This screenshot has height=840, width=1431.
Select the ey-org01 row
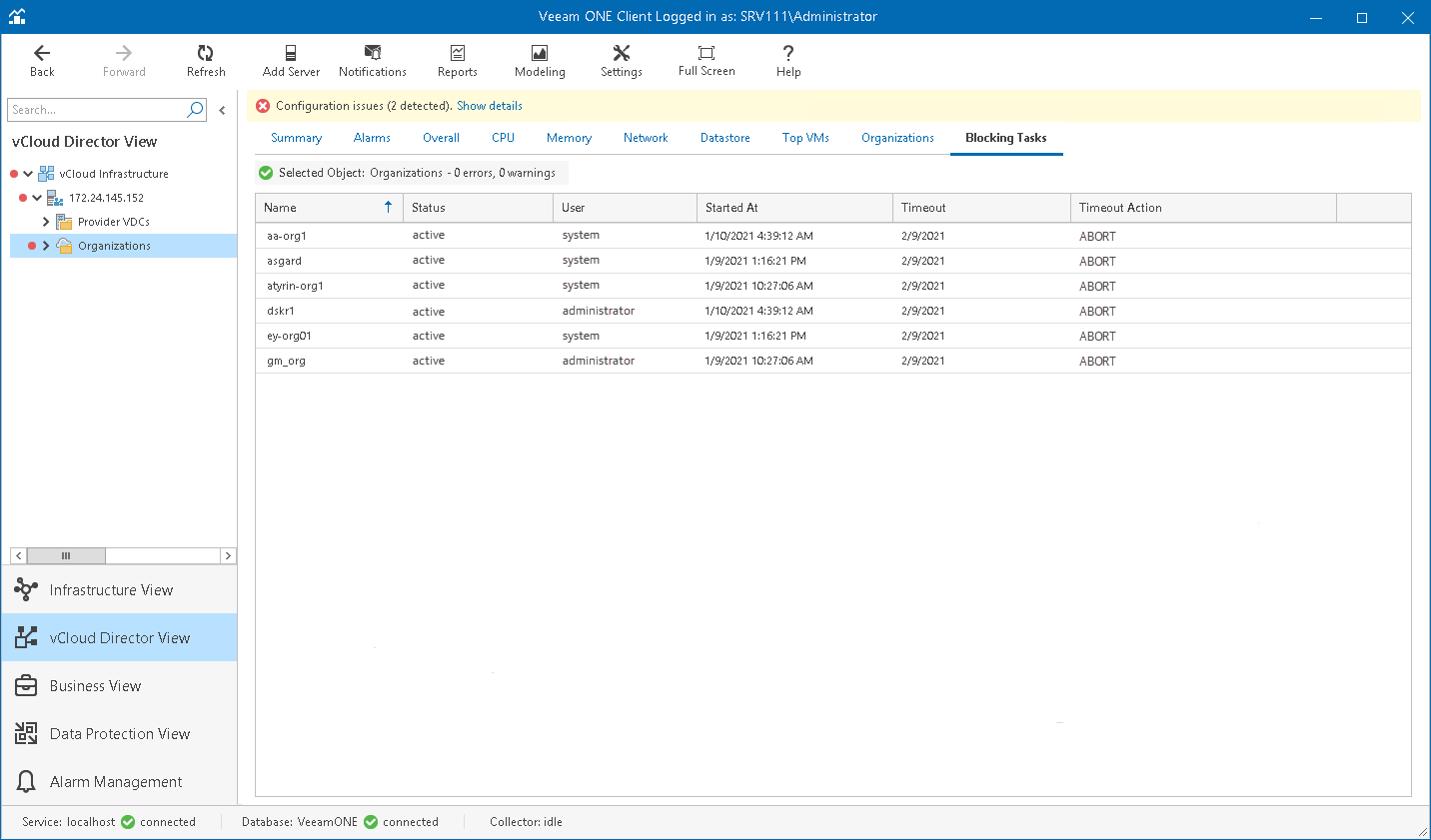(x=833, y=336)
